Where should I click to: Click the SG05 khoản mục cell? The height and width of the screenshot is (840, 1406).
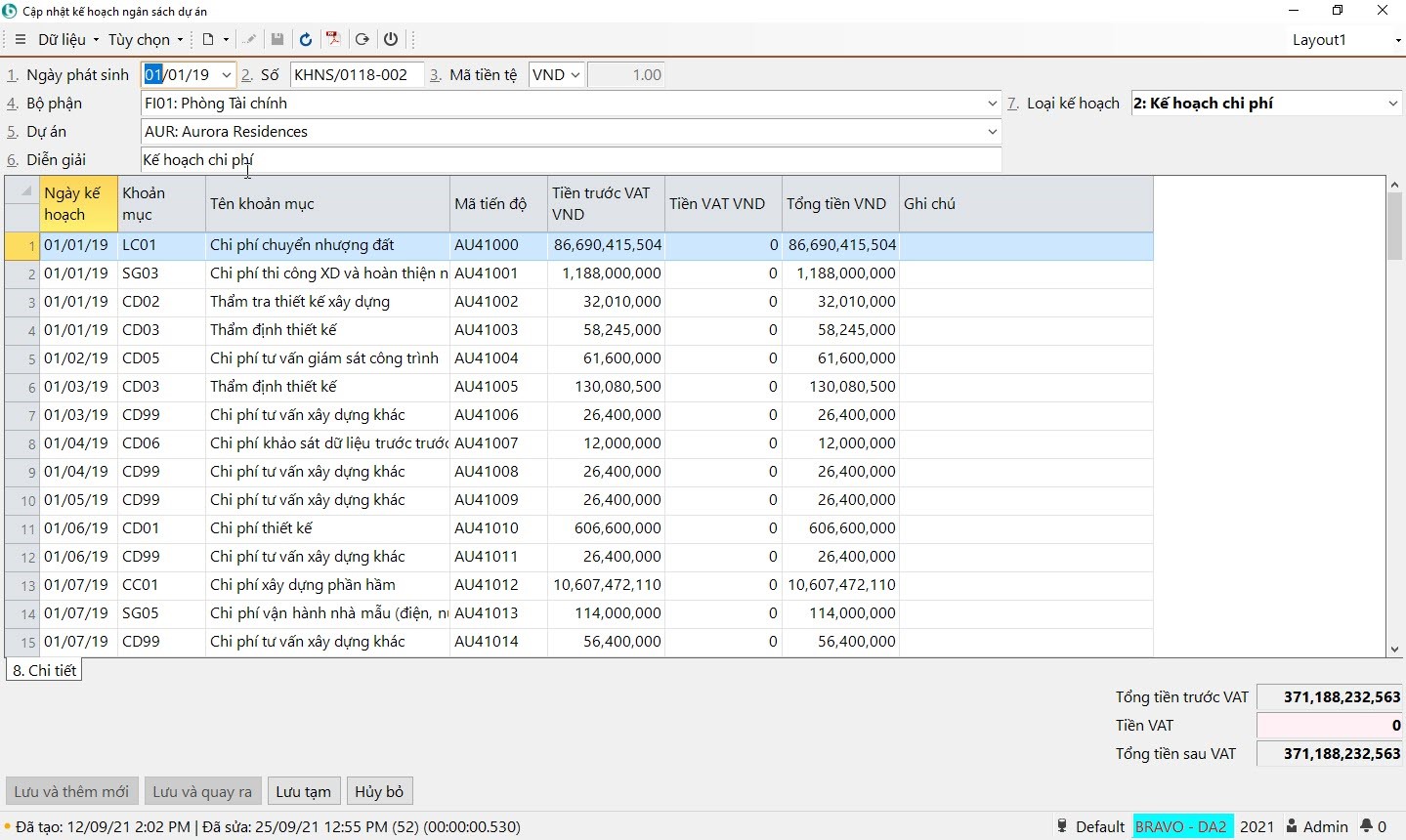[x=162, y=613]
